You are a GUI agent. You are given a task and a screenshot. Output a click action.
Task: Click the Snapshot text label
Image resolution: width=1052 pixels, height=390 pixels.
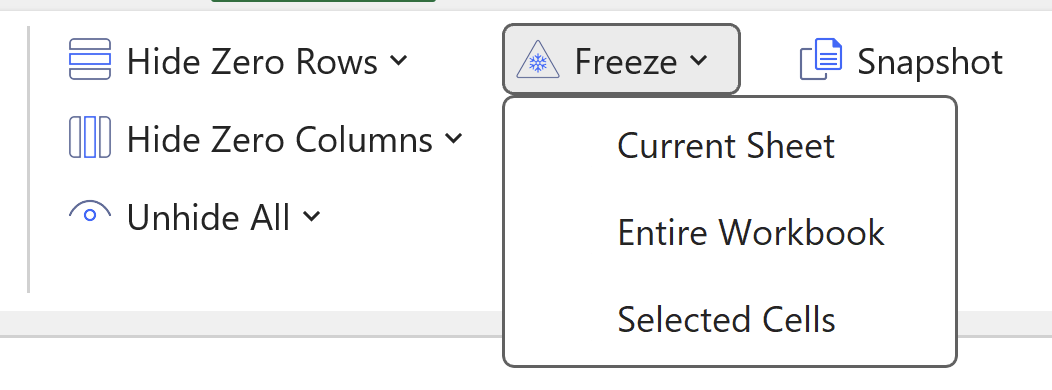click(x=930, y=62)
